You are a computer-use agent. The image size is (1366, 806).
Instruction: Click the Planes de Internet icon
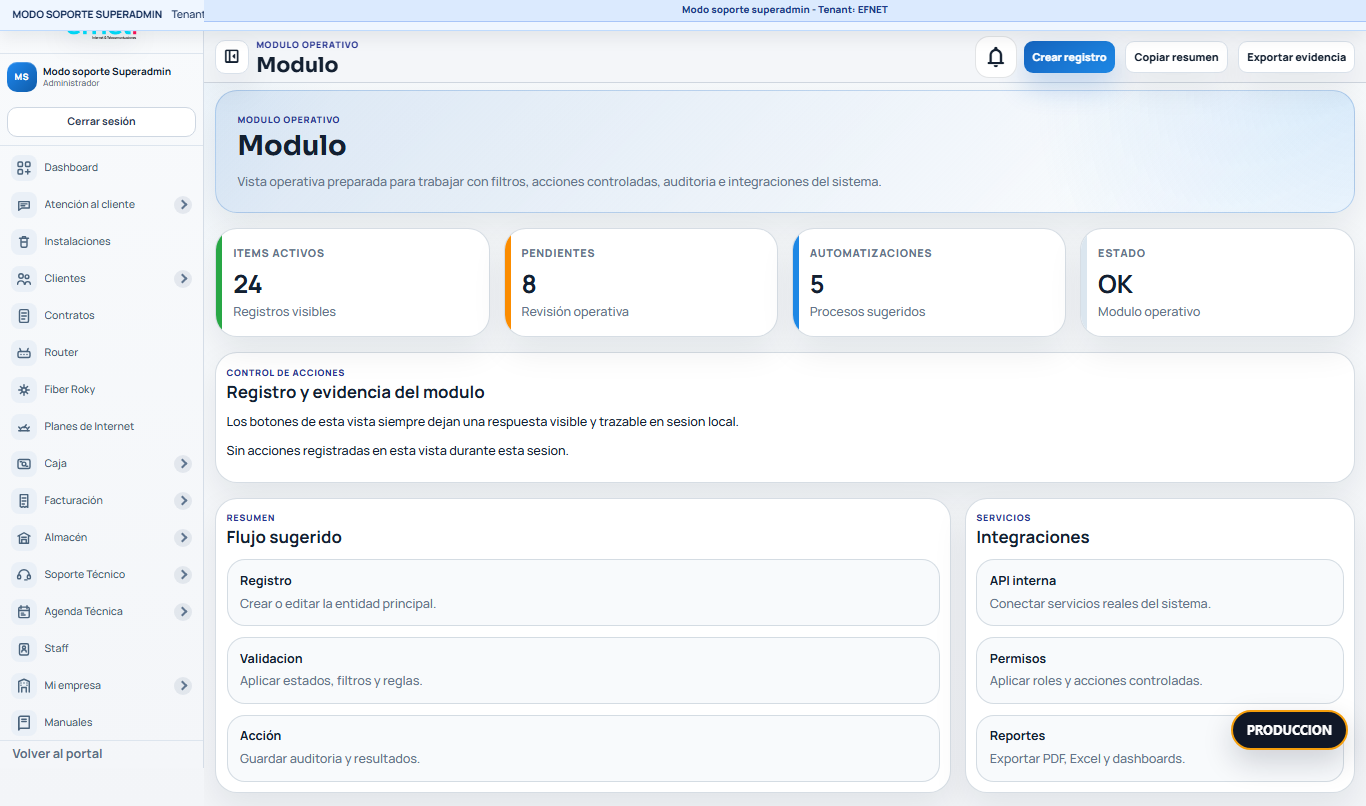coord(25,427)
